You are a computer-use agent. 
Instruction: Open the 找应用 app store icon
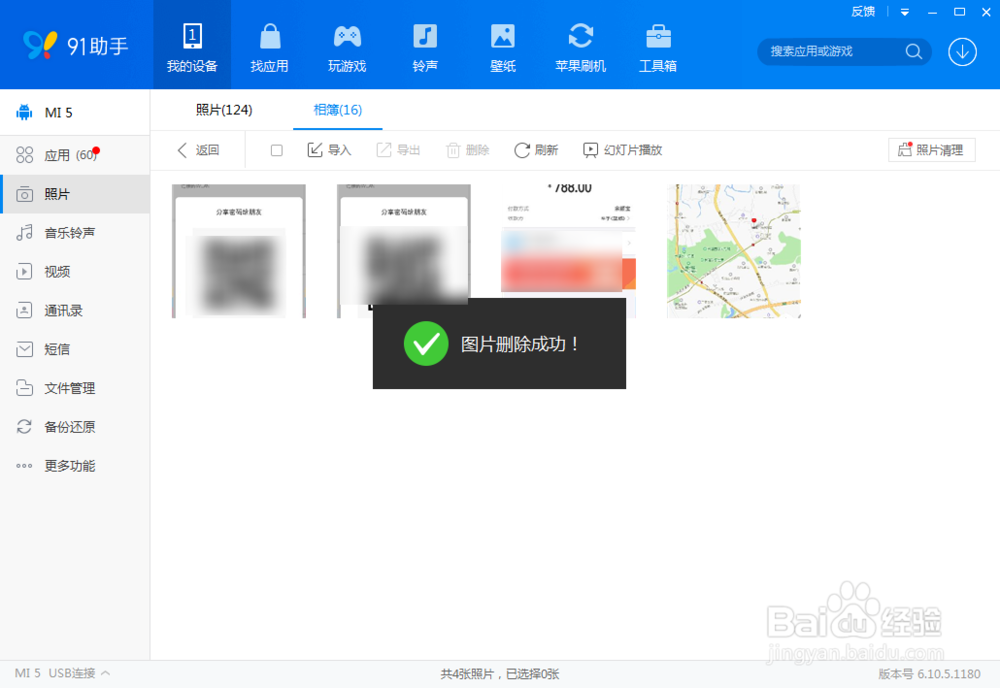coord(270,45)
